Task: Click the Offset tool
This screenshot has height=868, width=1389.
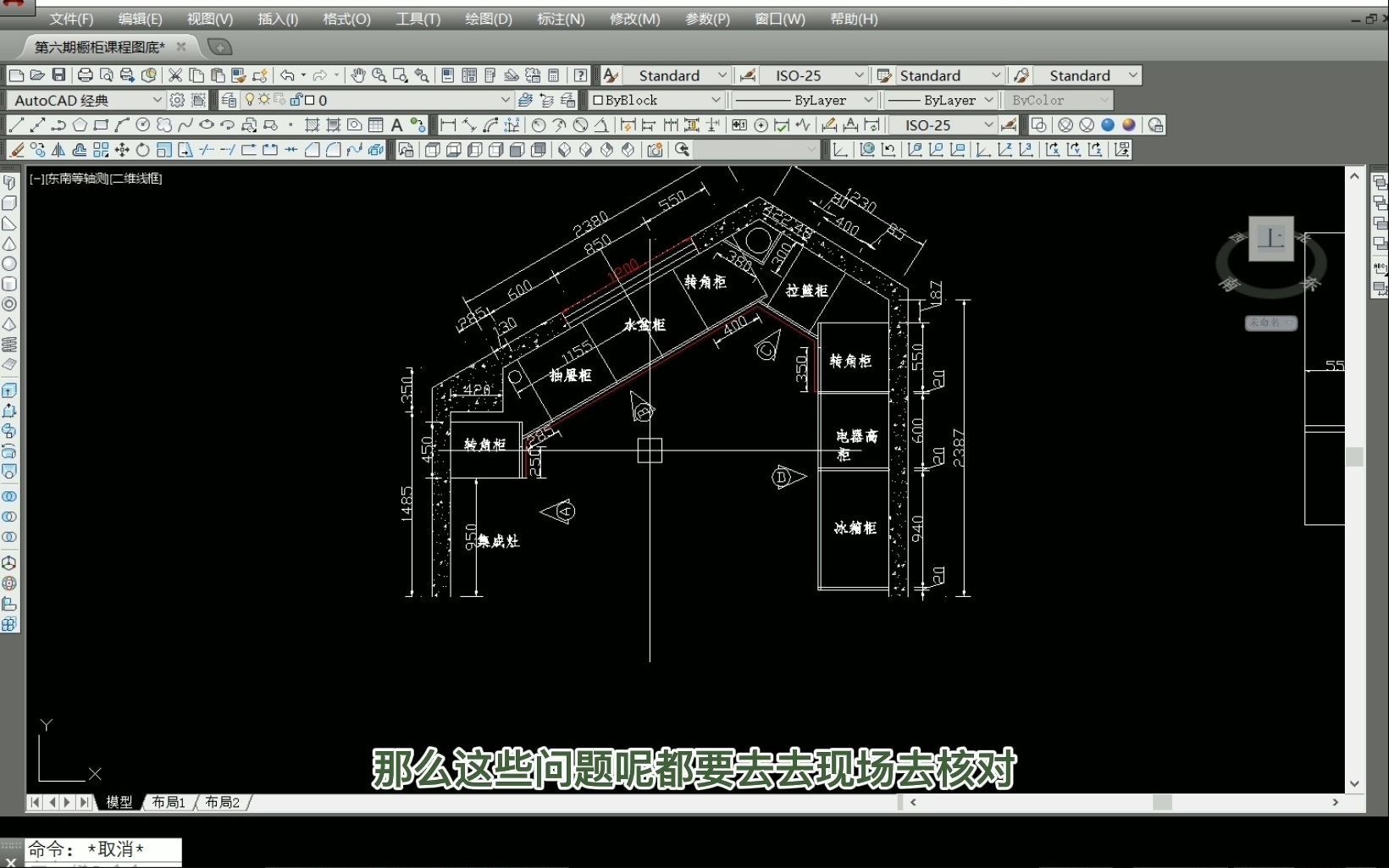Action: click(80, 150)
